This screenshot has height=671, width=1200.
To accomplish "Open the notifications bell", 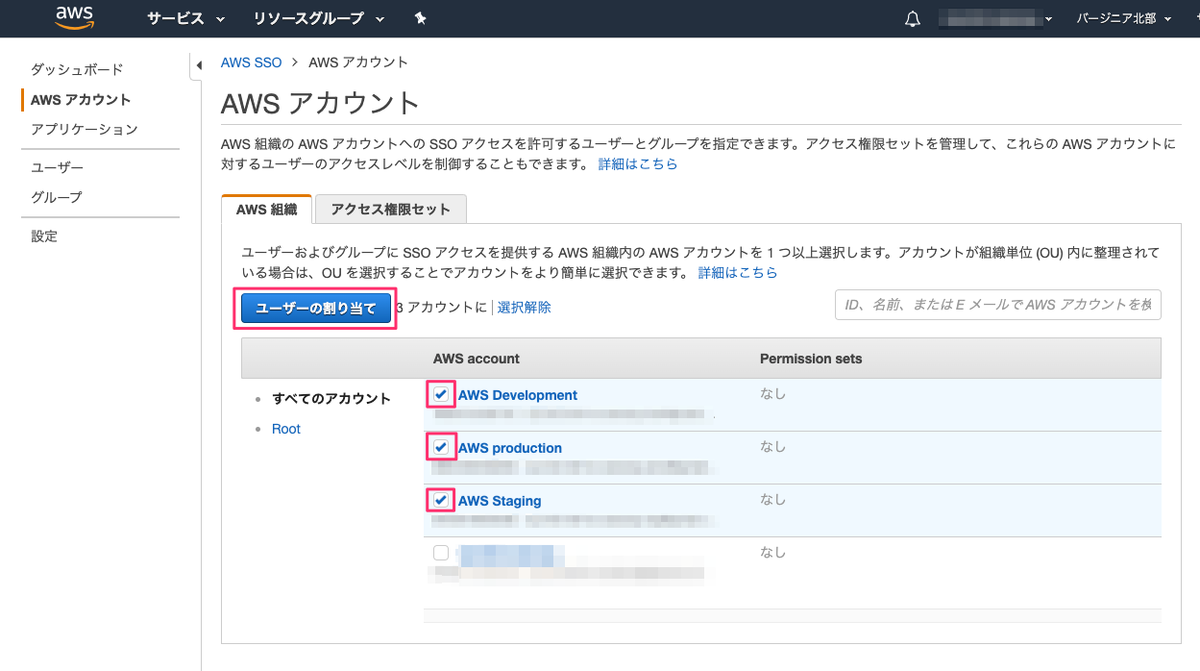I will 912,19.
